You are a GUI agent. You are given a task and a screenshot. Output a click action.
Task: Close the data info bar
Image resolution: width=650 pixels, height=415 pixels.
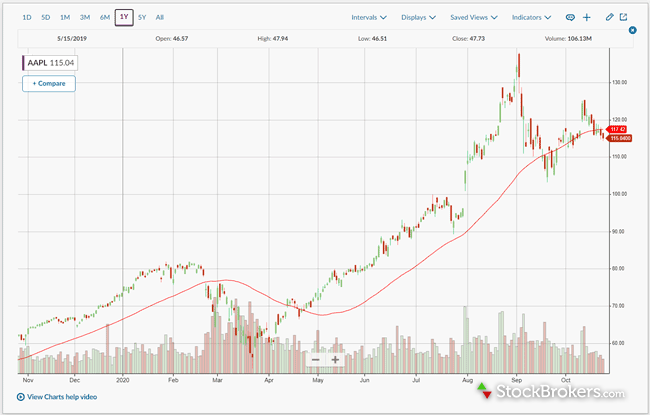[x=633, y=30]
